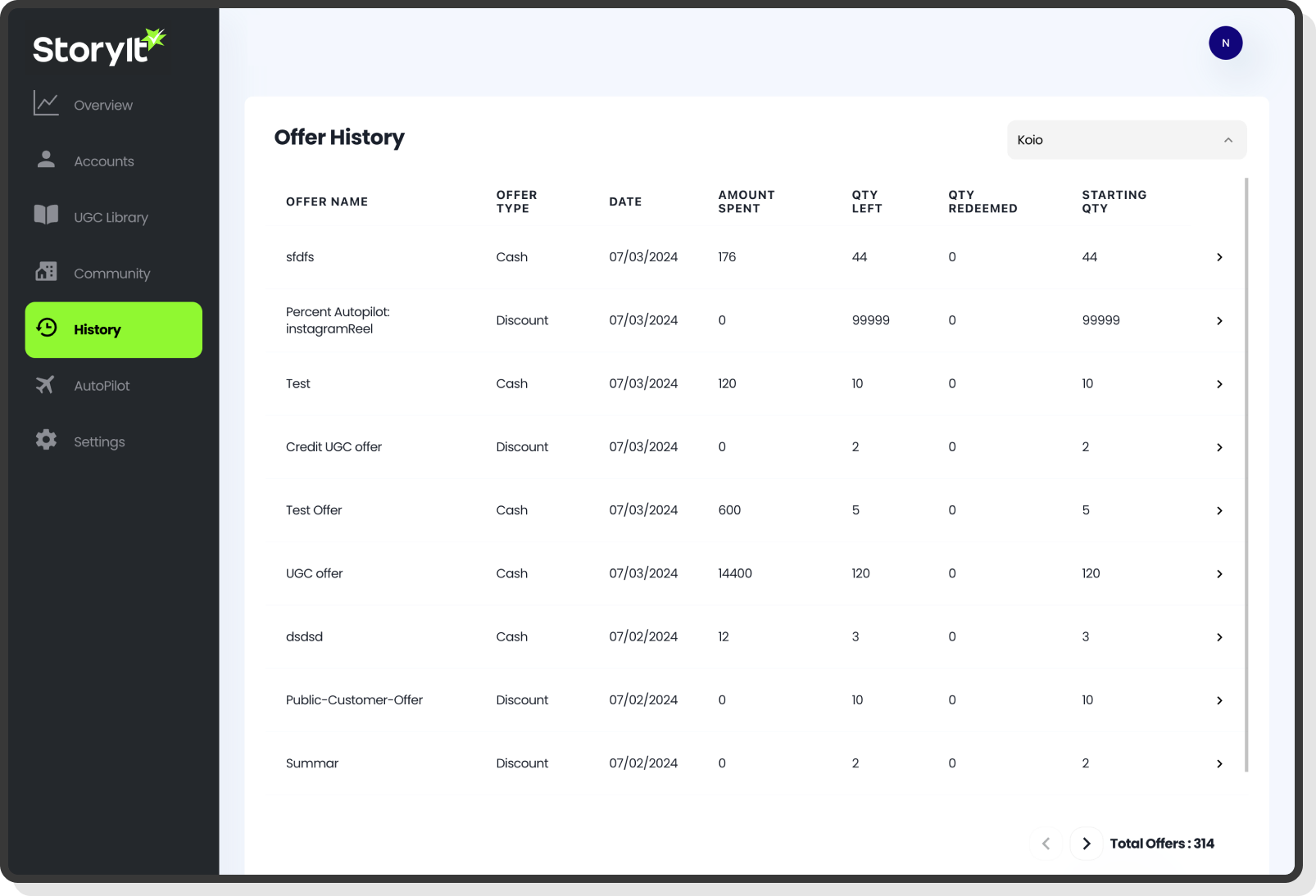Screen dimensions: 1316x896
Task: Click the previous page arrow
Action: (1046, 843)
